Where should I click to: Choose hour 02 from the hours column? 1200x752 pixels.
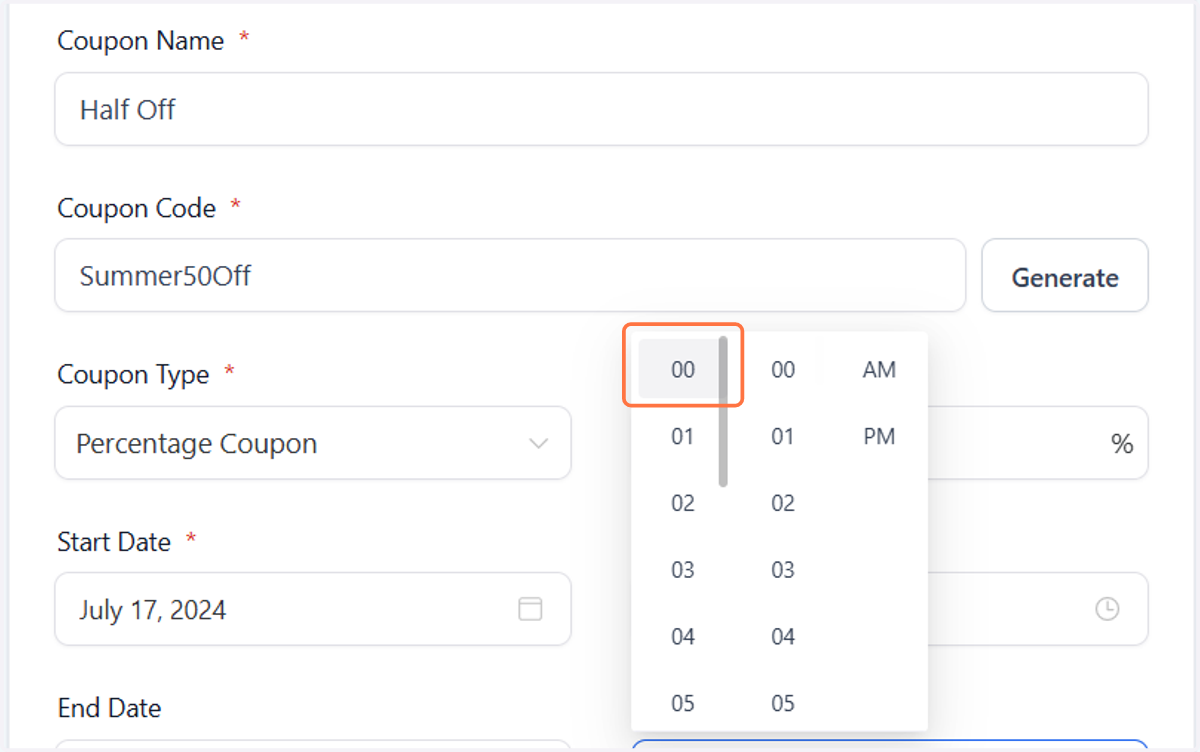[x=682, y=503]
